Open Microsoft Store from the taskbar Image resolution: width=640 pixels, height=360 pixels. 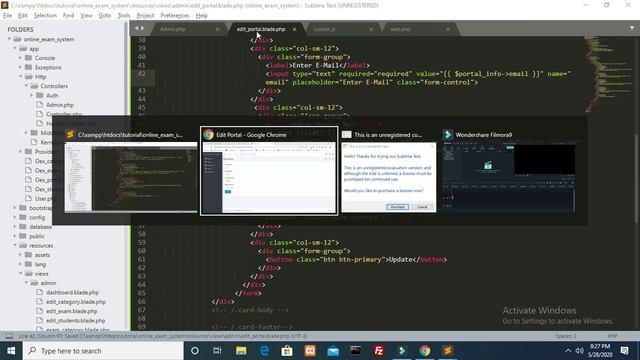(287, 351)
